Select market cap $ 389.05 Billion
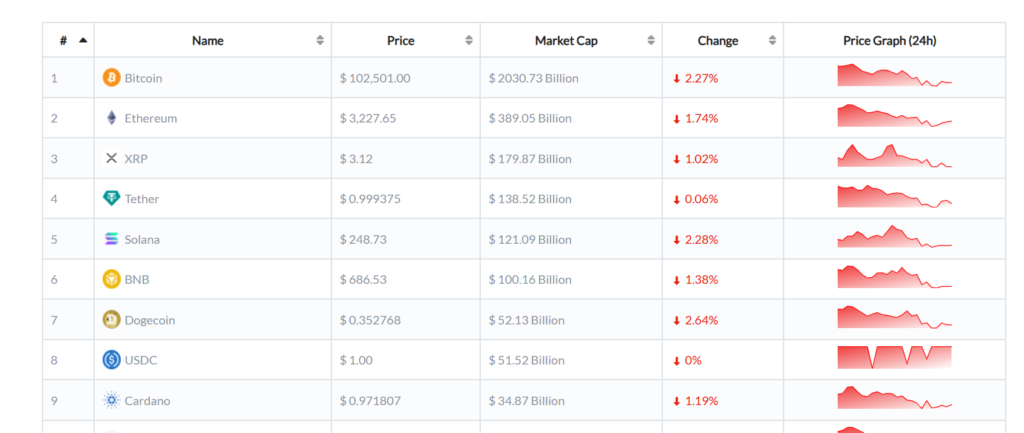The image size is (1024, 433). (530, 119)
